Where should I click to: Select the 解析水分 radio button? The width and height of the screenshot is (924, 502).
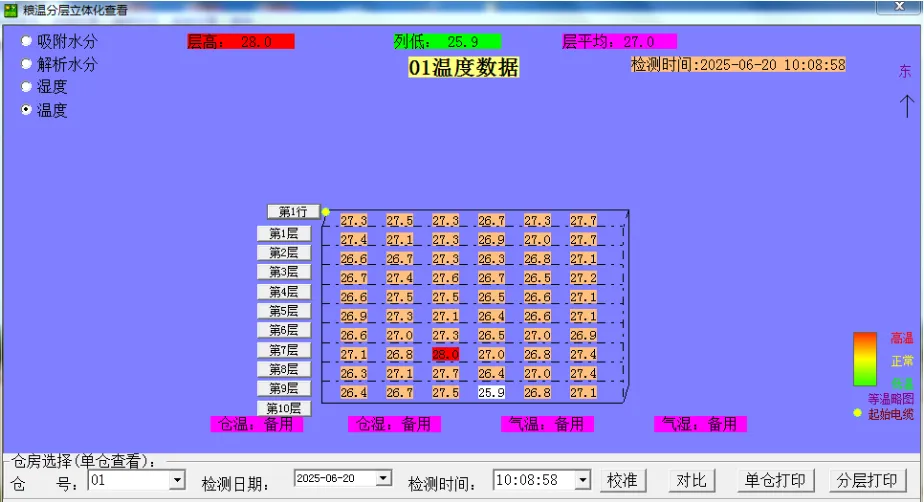click(x=26, y=64)
